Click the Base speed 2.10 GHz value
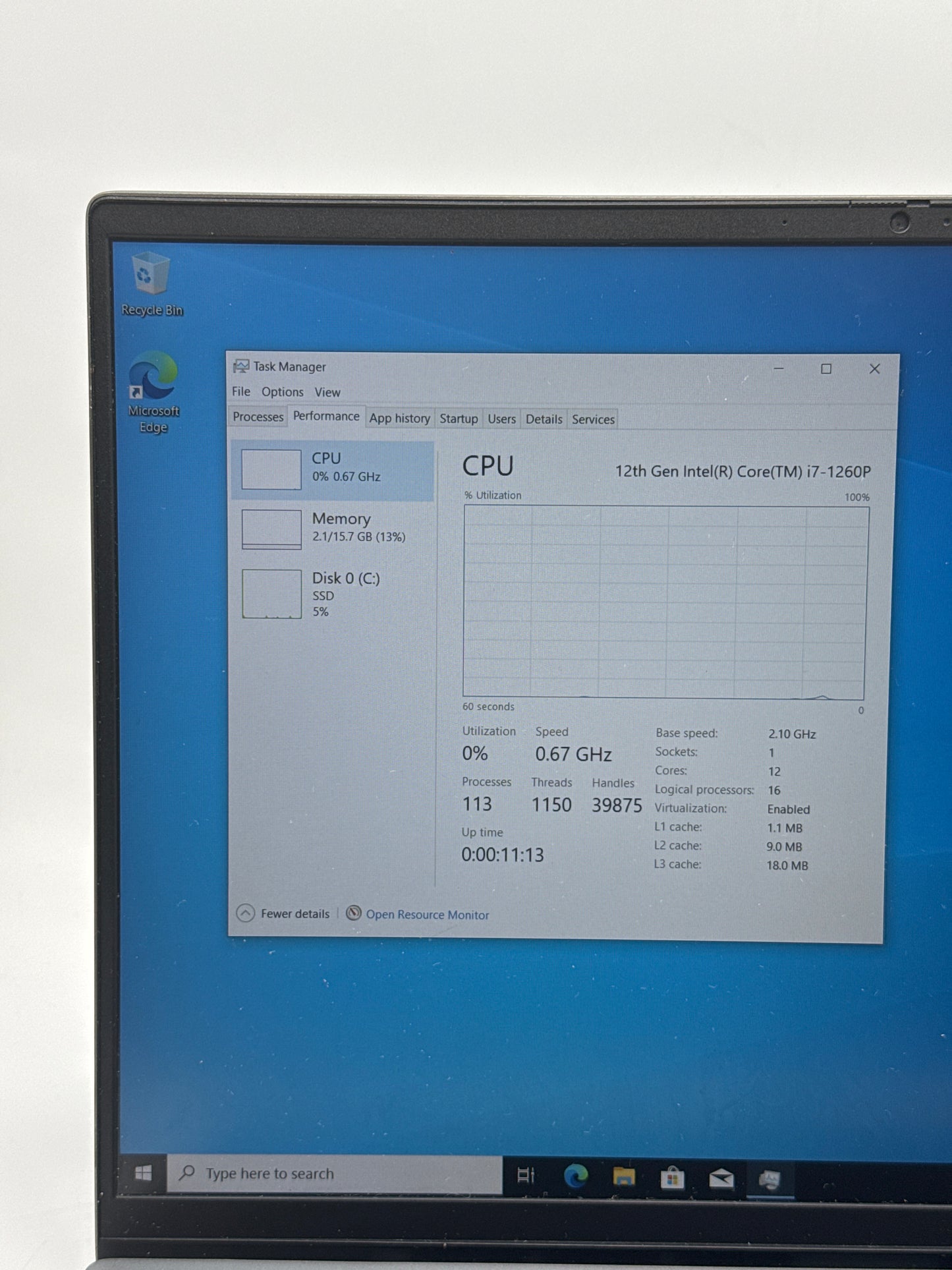Image resolution: width=952 pixels, height=1270 pixels. pyautogui.click(x=792, y=734)
